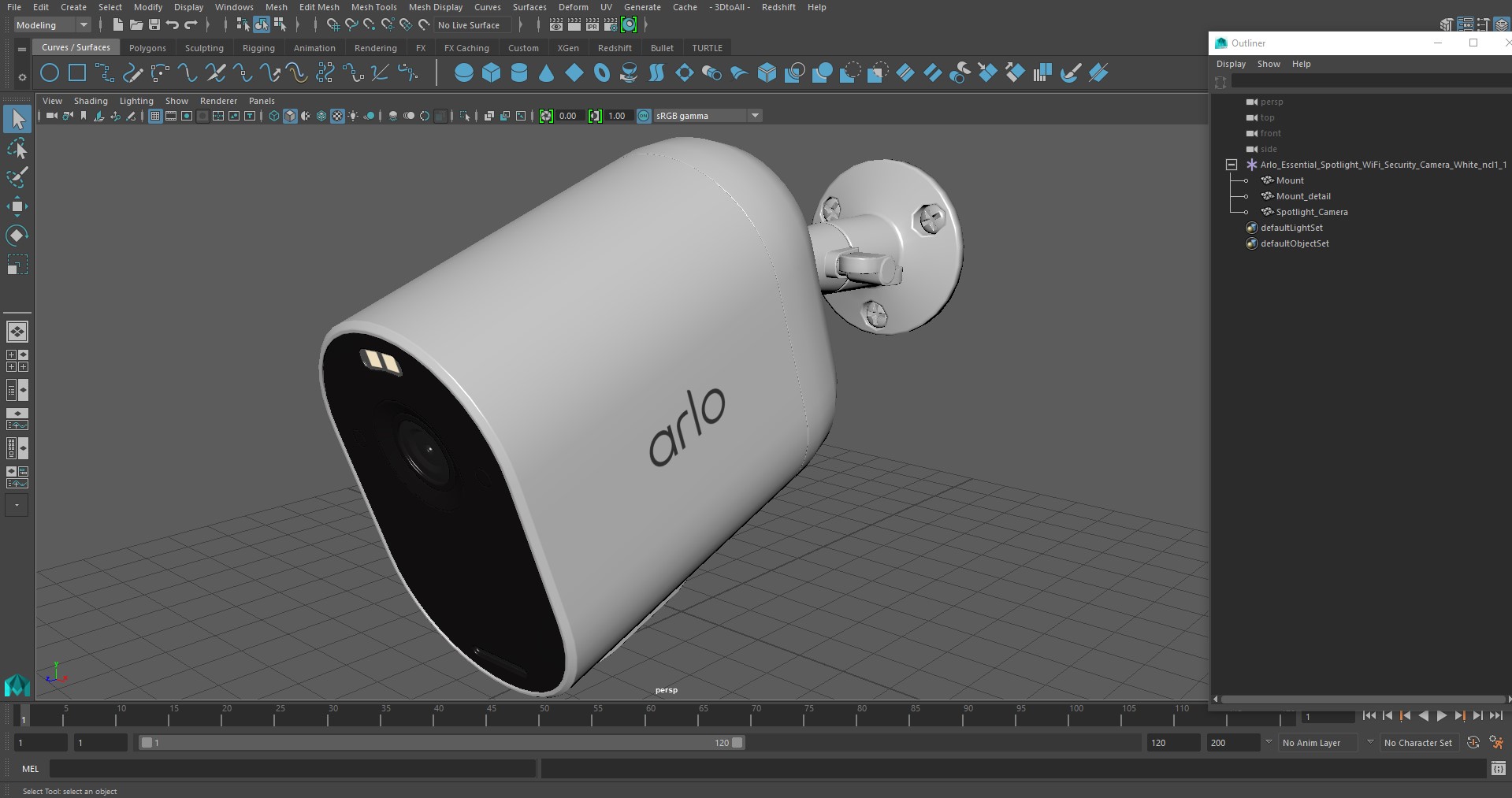
Task: Switch to the XGen shelf tab
Action: [x=568, y=48]
